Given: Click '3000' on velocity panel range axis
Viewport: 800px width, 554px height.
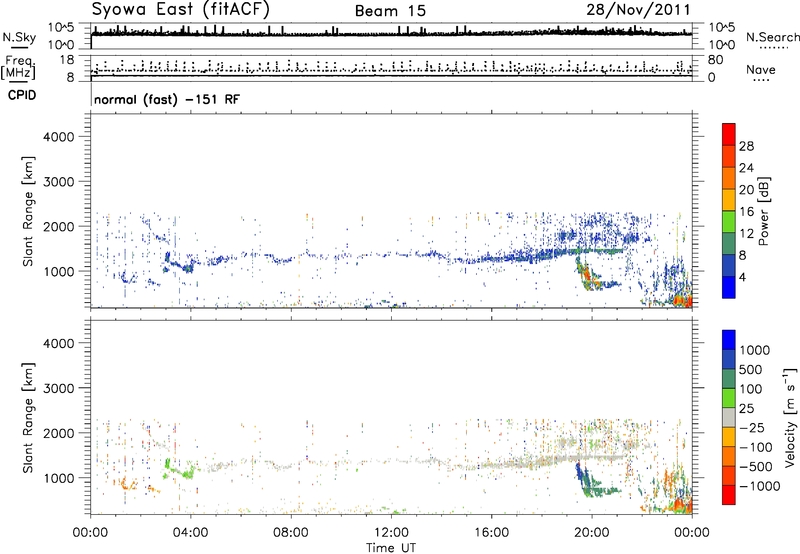Looking at the screenshot, I should coord(58,388).
